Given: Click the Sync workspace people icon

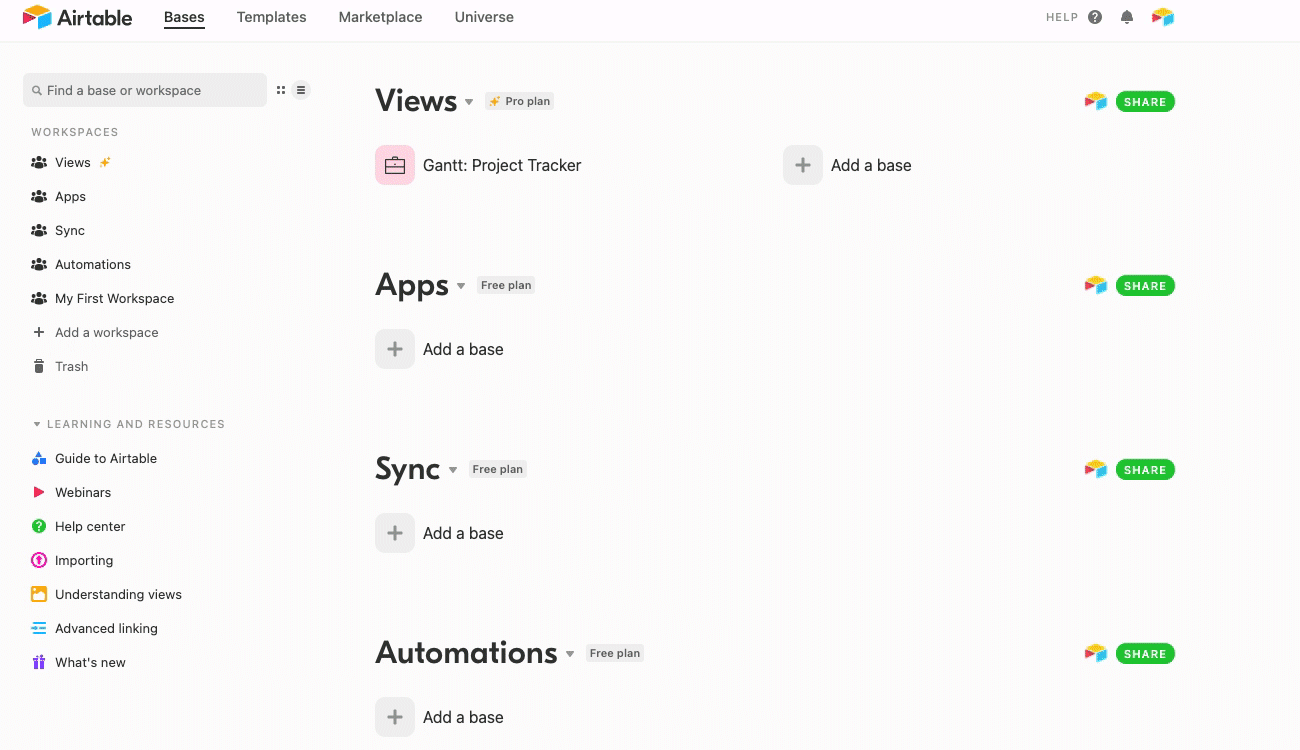Looking at the screenshot, I should [39, 230].
